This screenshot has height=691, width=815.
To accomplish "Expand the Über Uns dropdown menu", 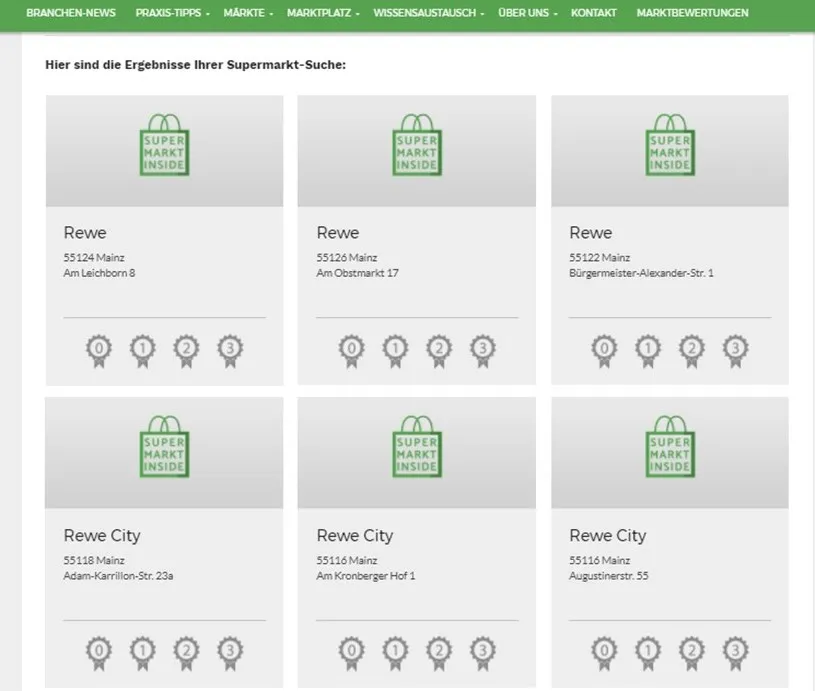I will click(x=527, y=13).
